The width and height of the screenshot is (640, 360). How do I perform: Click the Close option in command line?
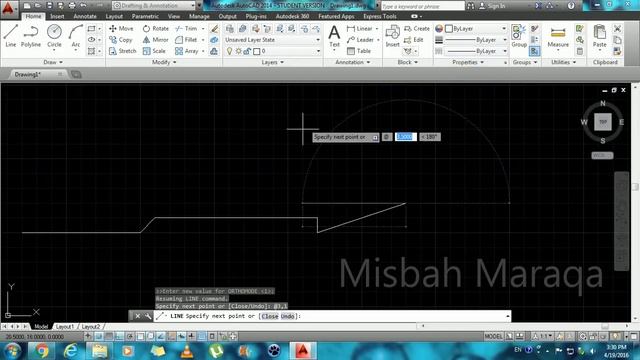pos(270,316)
